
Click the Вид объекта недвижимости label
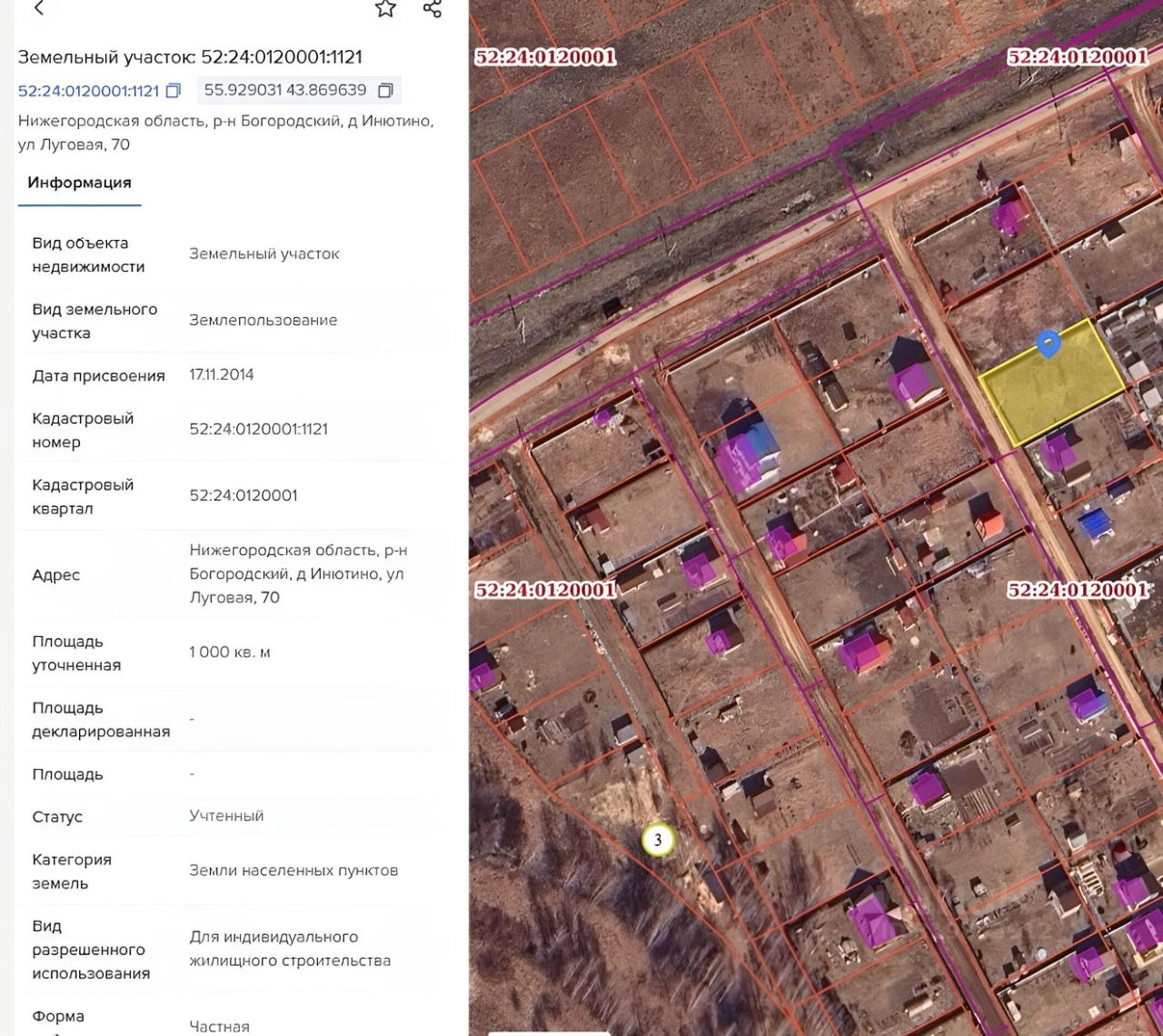89,254
